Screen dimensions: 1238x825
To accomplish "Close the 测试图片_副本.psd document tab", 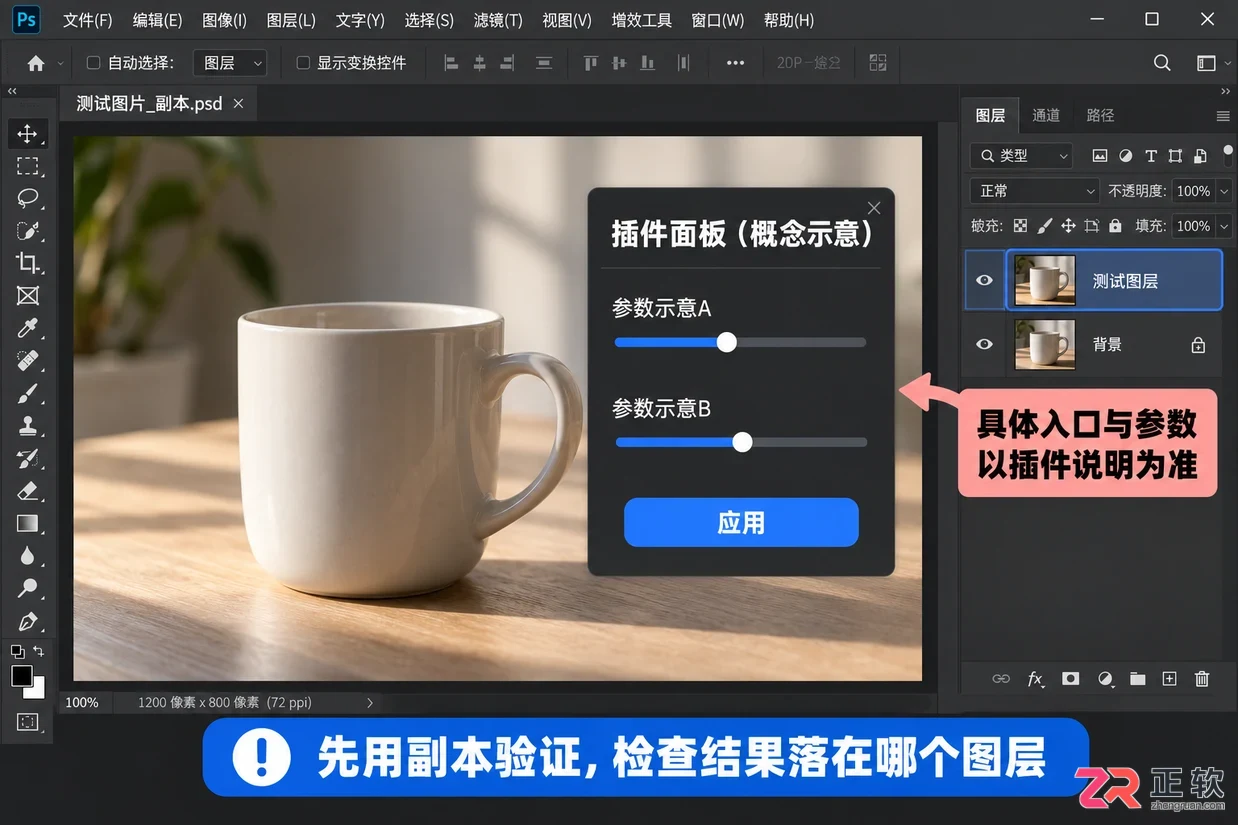I will [x=238, y=104].
